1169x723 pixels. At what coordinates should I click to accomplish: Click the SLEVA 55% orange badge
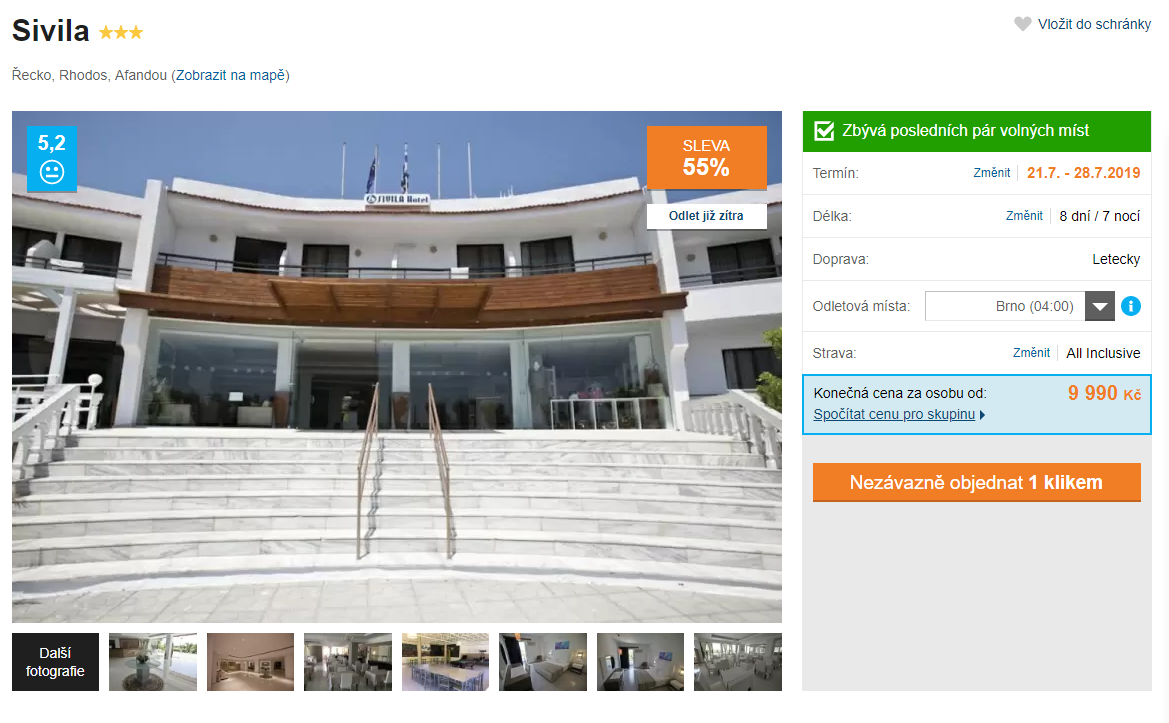tap(706, 157)
